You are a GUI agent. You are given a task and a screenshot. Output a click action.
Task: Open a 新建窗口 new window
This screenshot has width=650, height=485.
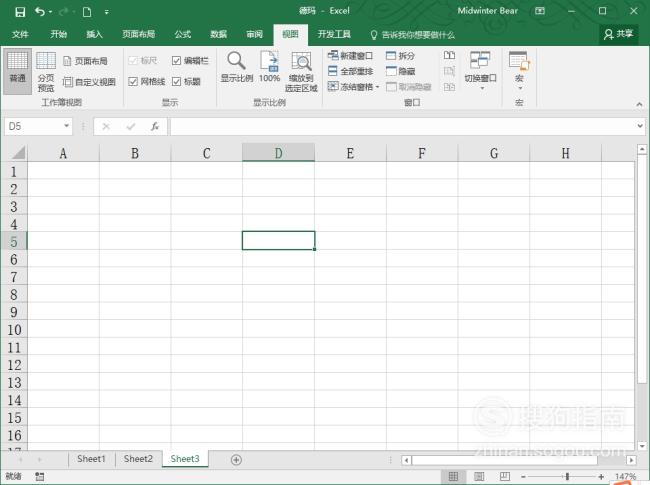tap(350, 56)
